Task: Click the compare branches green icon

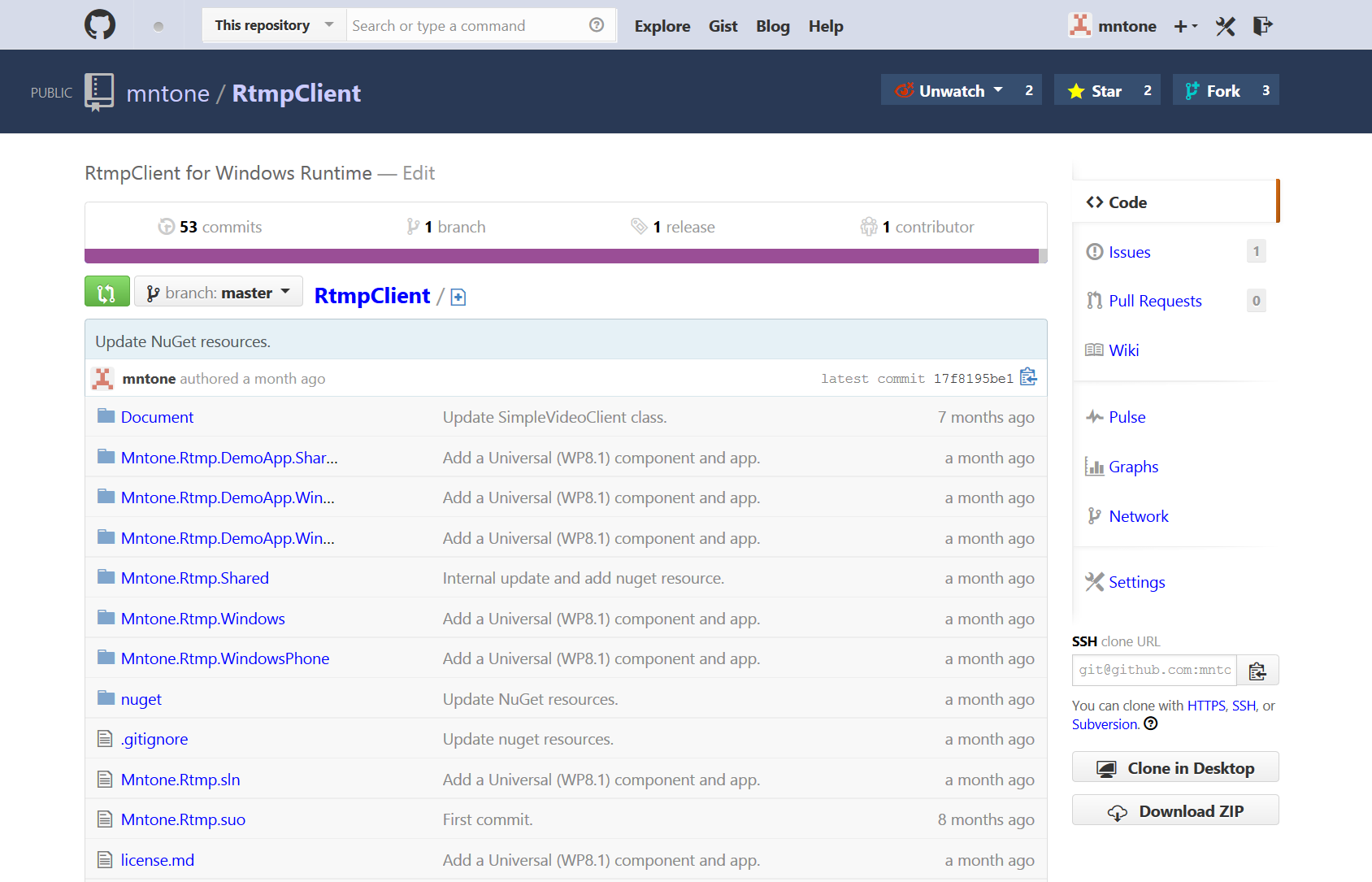Action: pos(106,291)
